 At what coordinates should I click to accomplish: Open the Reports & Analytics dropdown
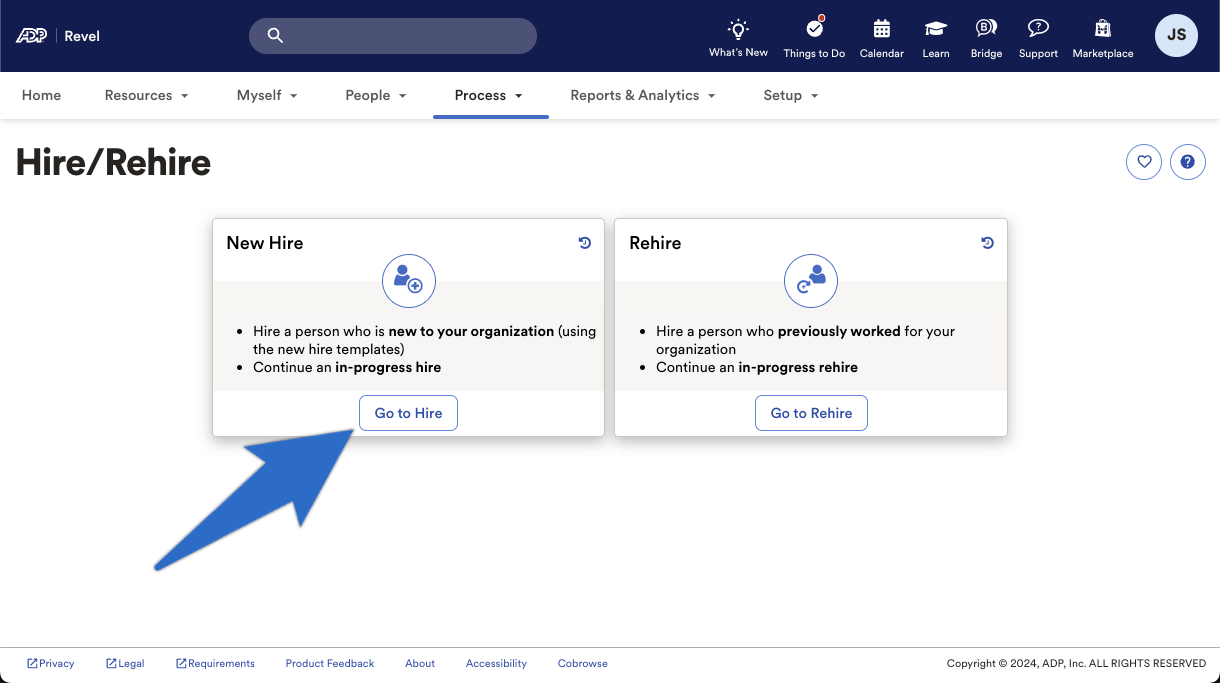643,95
